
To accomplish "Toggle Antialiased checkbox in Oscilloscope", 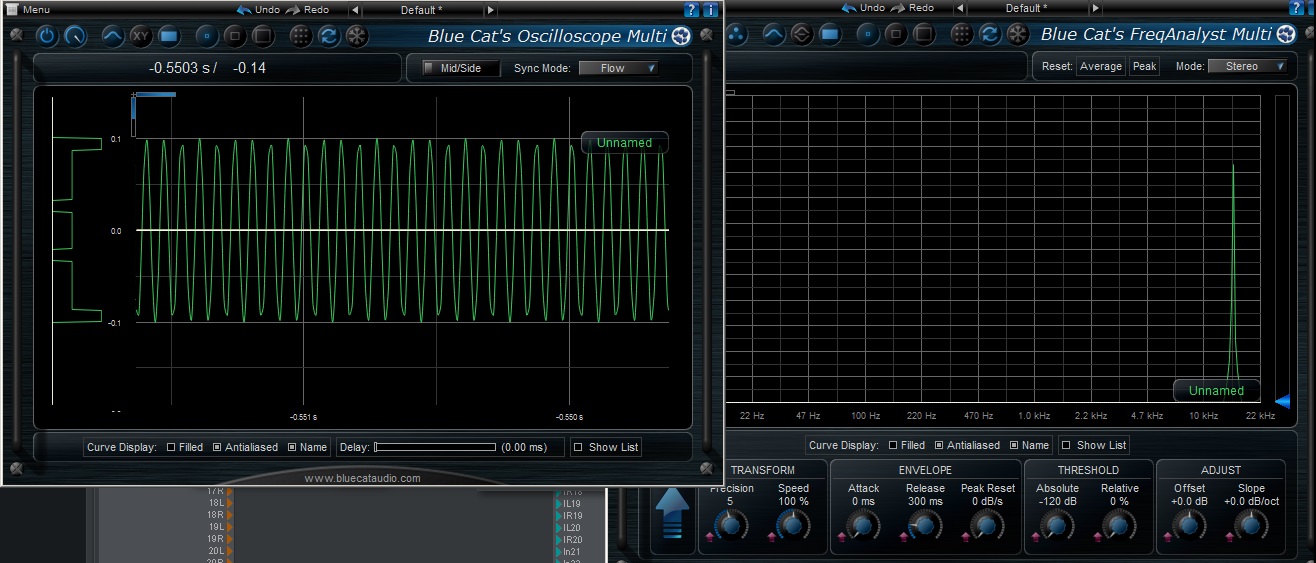I will 217,447.
